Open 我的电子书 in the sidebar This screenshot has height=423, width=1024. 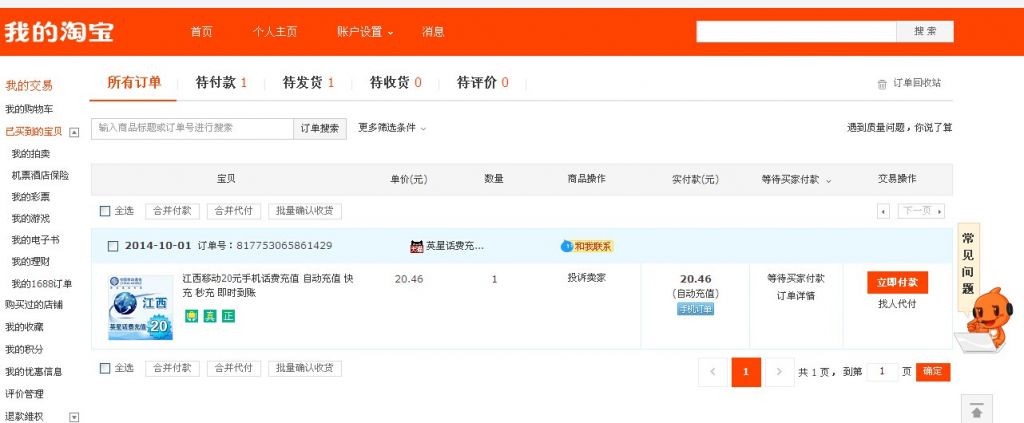pyautogui.click(x=35, y=240)
